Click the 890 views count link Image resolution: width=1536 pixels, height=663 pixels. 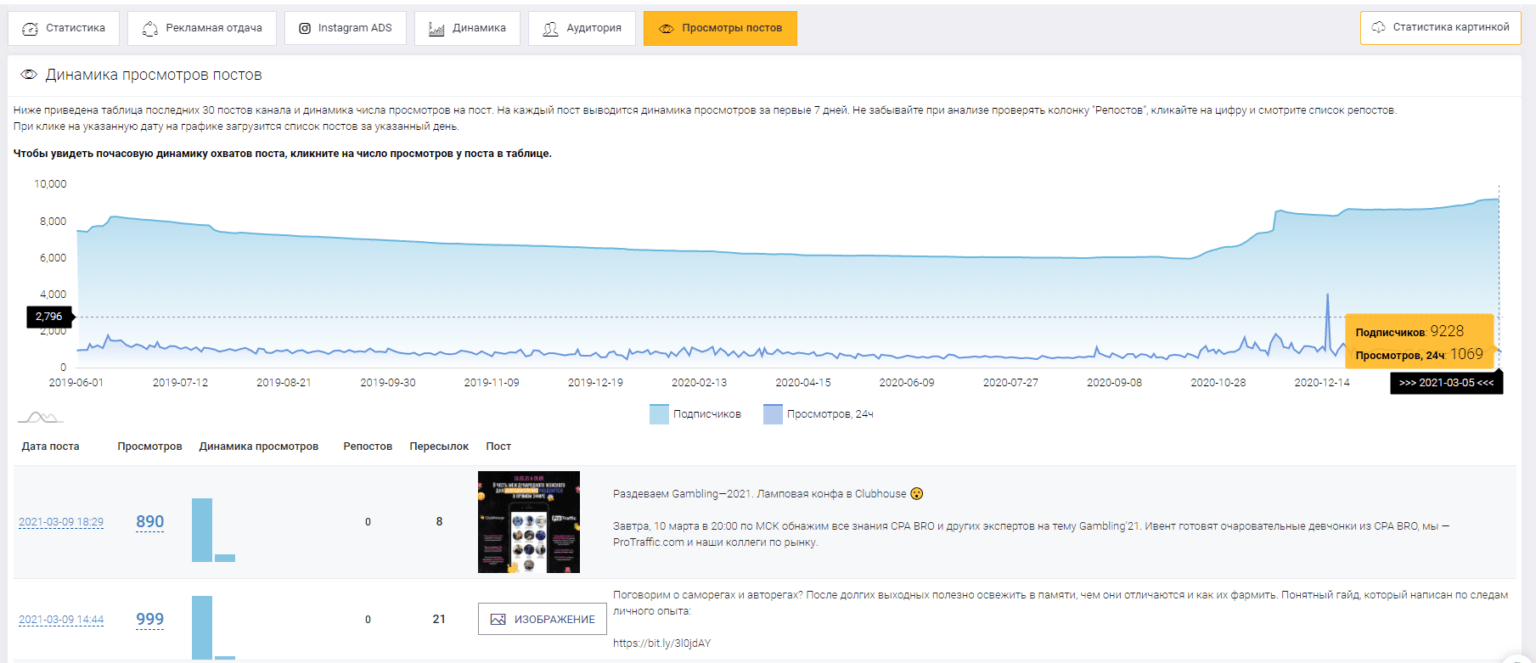click(x=150, y=522)
